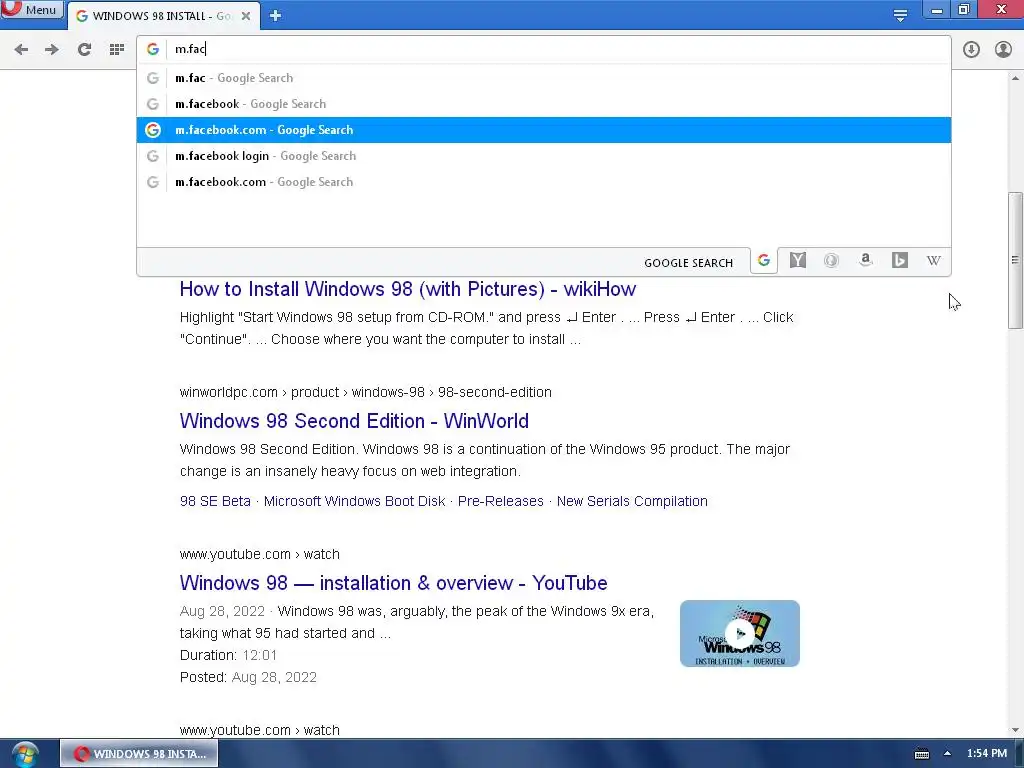Image resolution: width=1024 pixels, height=768 pixels.
Task: Go back to previous page
Action: [x=21, y=50]
